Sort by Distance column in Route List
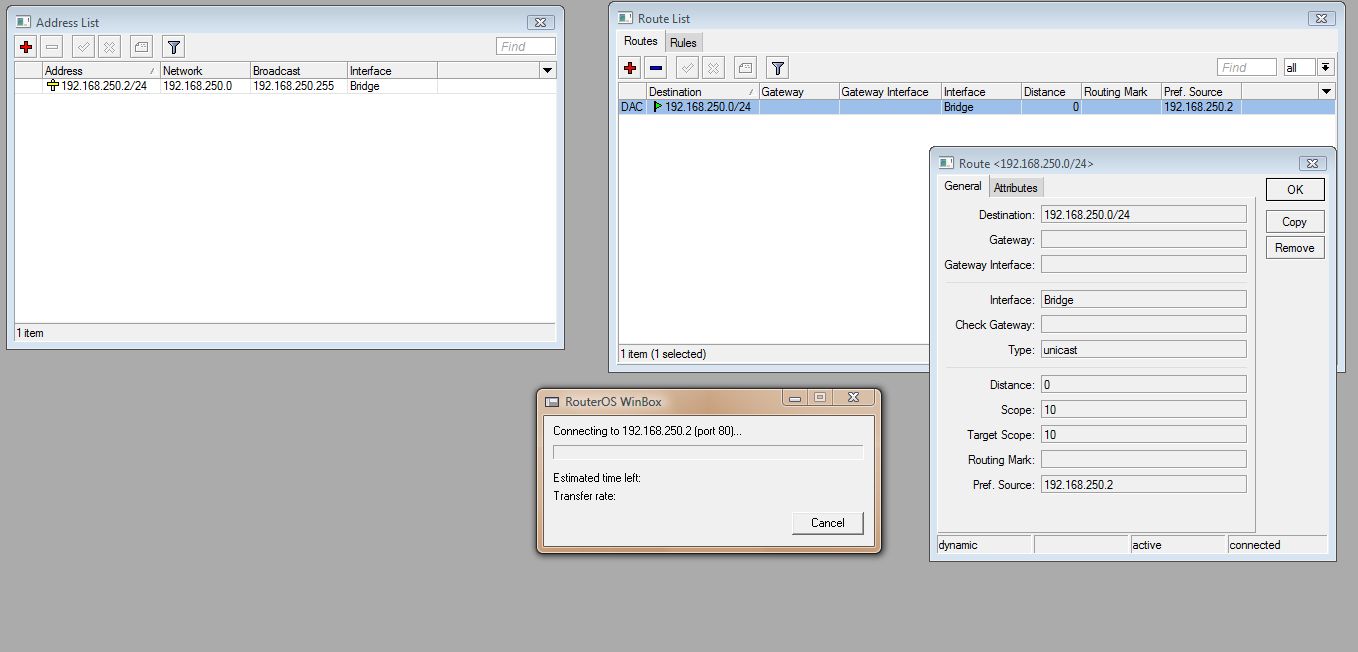Image resolution: width=1358 pixels, height=652 pixels. click(x=1051, y=92)
